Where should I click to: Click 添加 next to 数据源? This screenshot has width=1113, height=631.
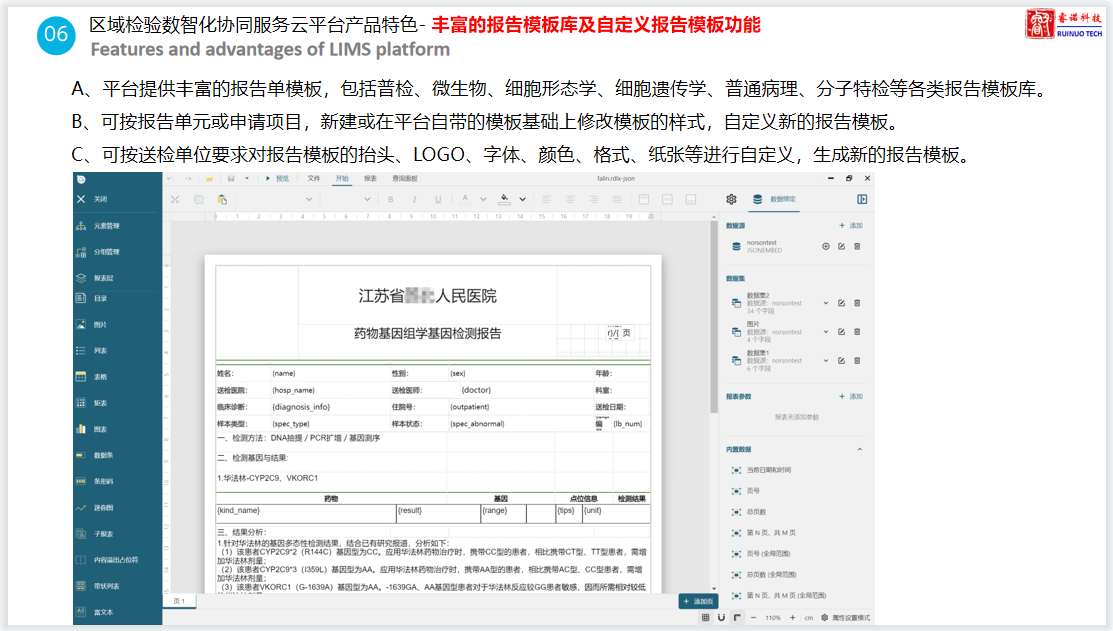pyautogui.click(x=850, y=227)
